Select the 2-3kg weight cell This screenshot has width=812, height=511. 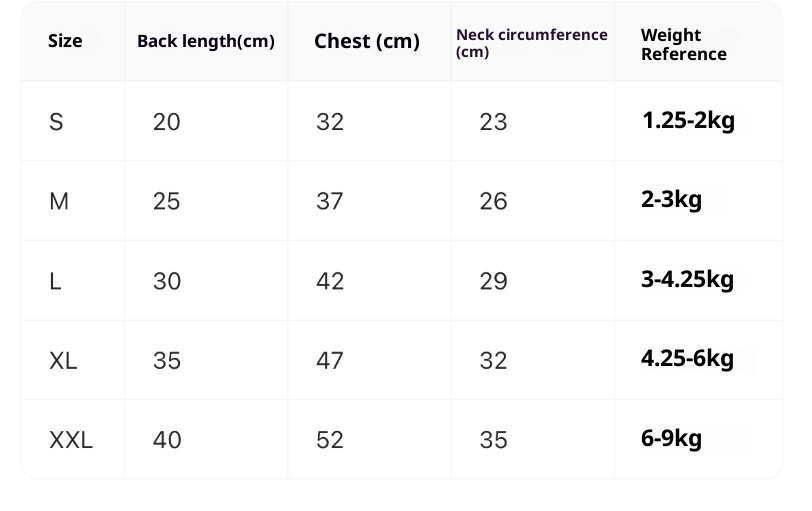point(671,199)
